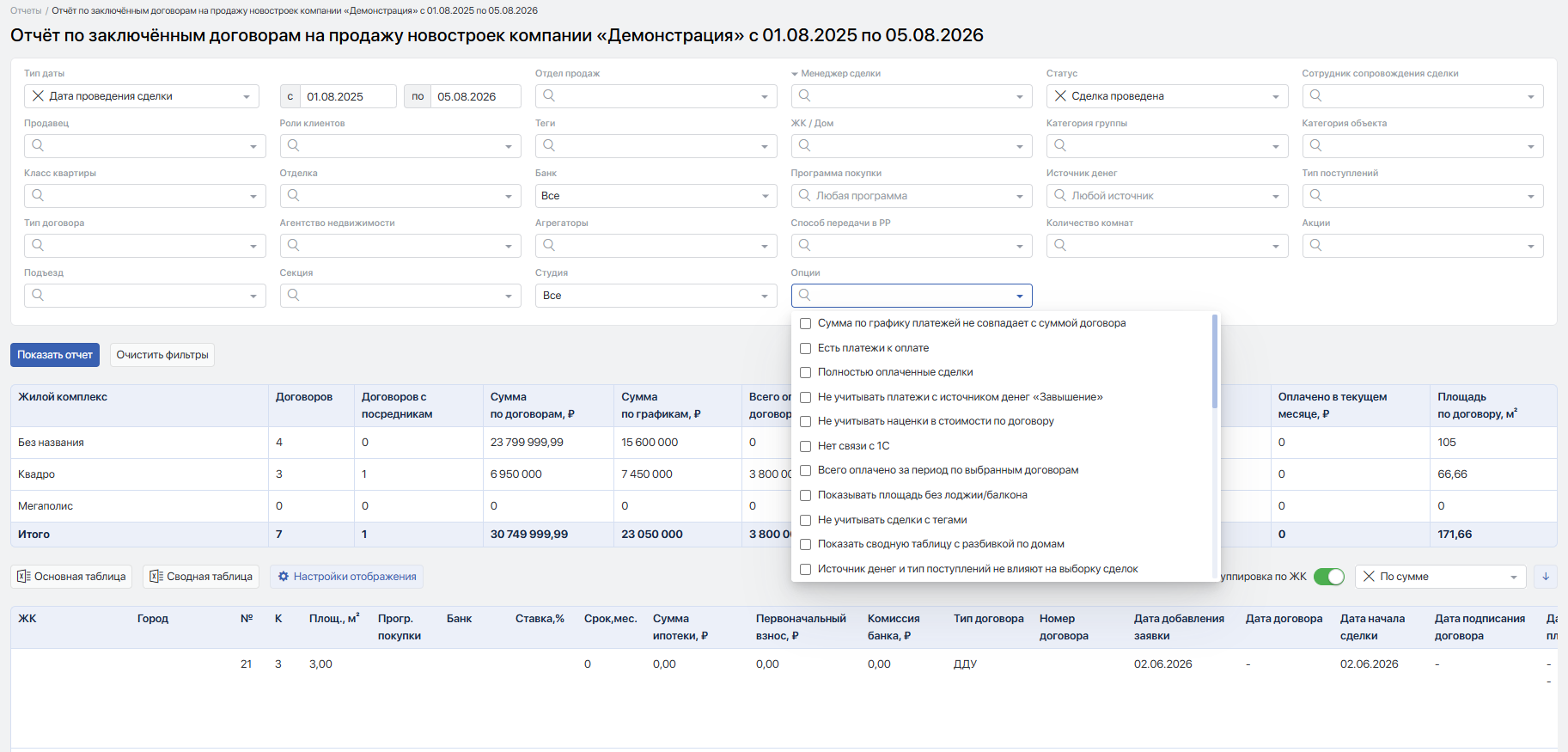Go to 'Отчеты' breadcrumb link
The image size is (1568, 752).
(x=26, y=10)
